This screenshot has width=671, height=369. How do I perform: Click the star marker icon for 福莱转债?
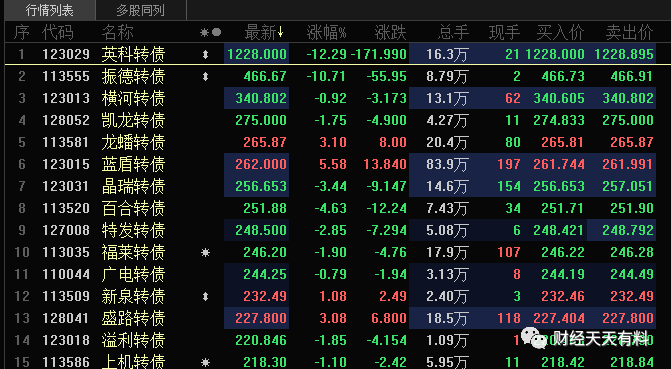pos(205,253)
